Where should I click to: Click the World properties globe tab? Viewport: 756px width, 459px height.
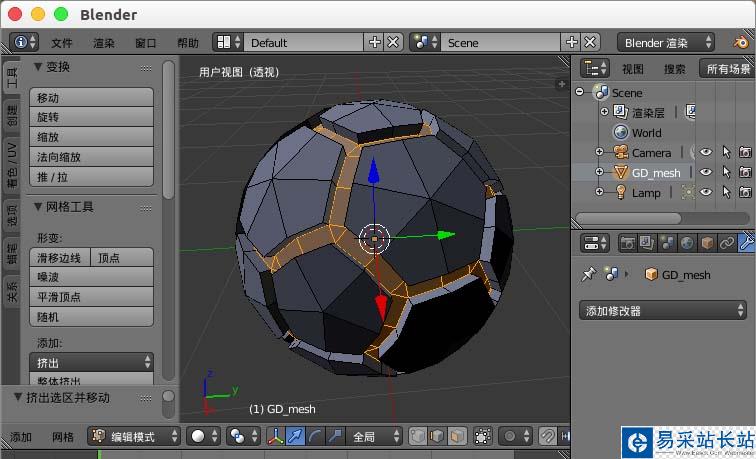pyautogui.click(x=687, y=243)
